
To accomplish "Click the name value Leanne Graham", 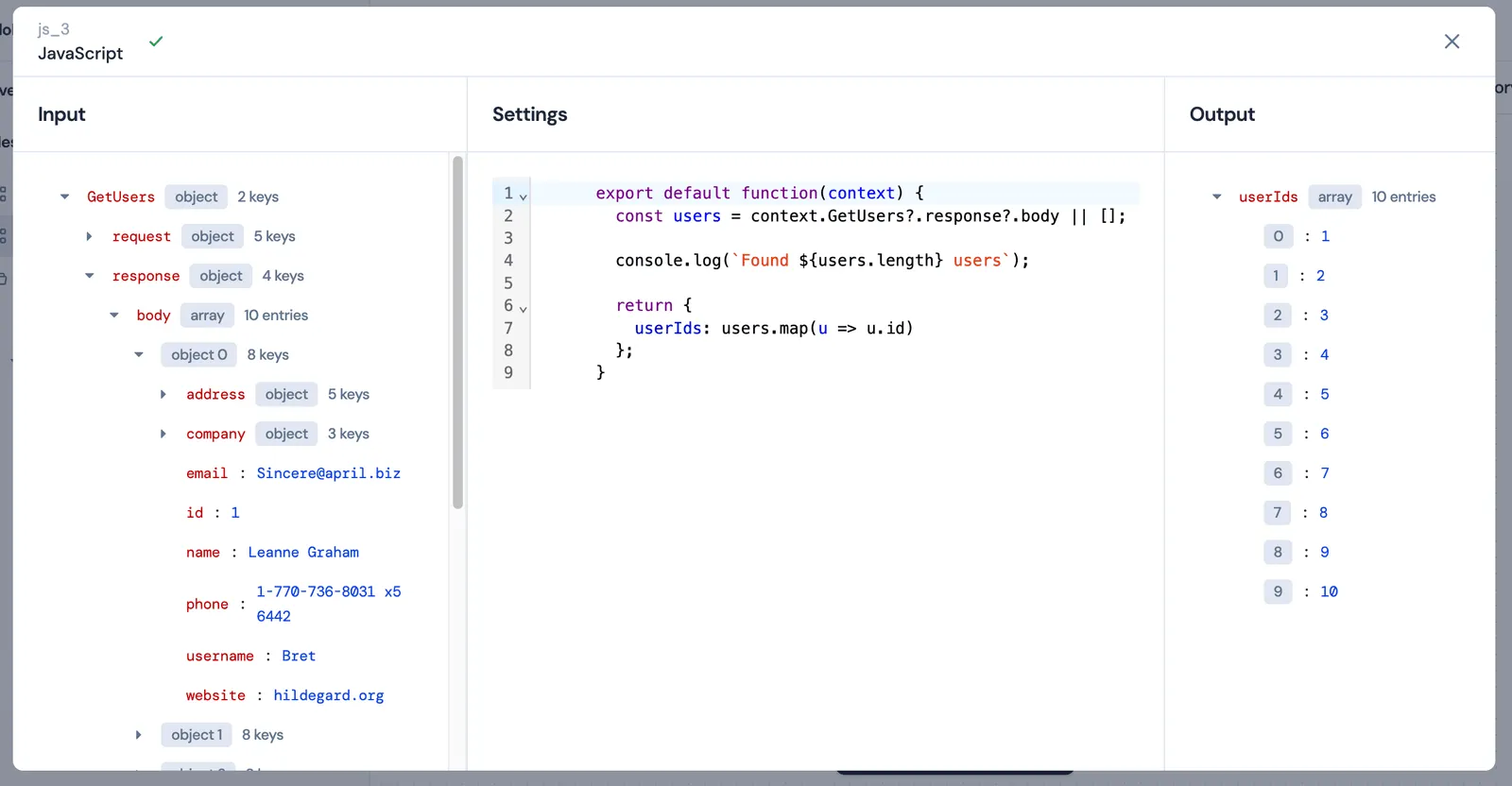I will click(303, 553).
